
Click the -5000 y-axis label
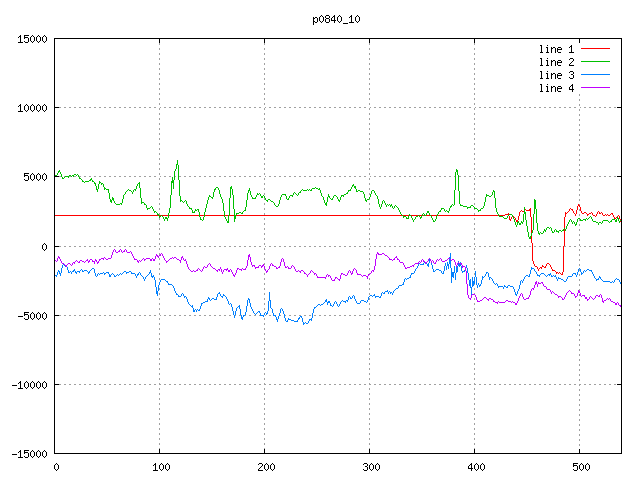(x=31, y=316)
